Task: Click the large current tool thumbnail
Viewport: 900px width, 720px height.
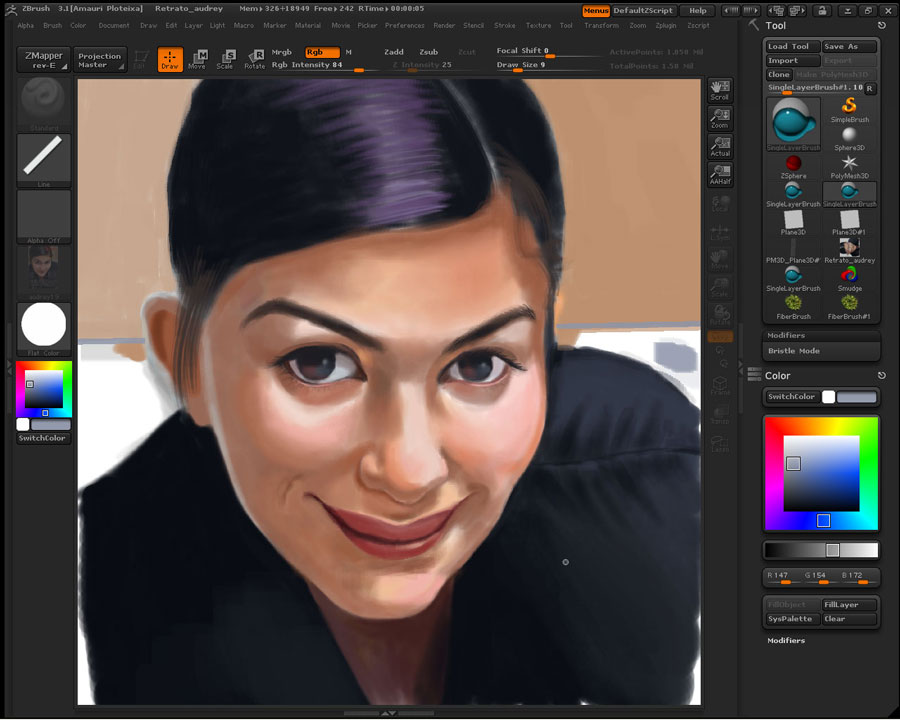Action: click(794, 124)
